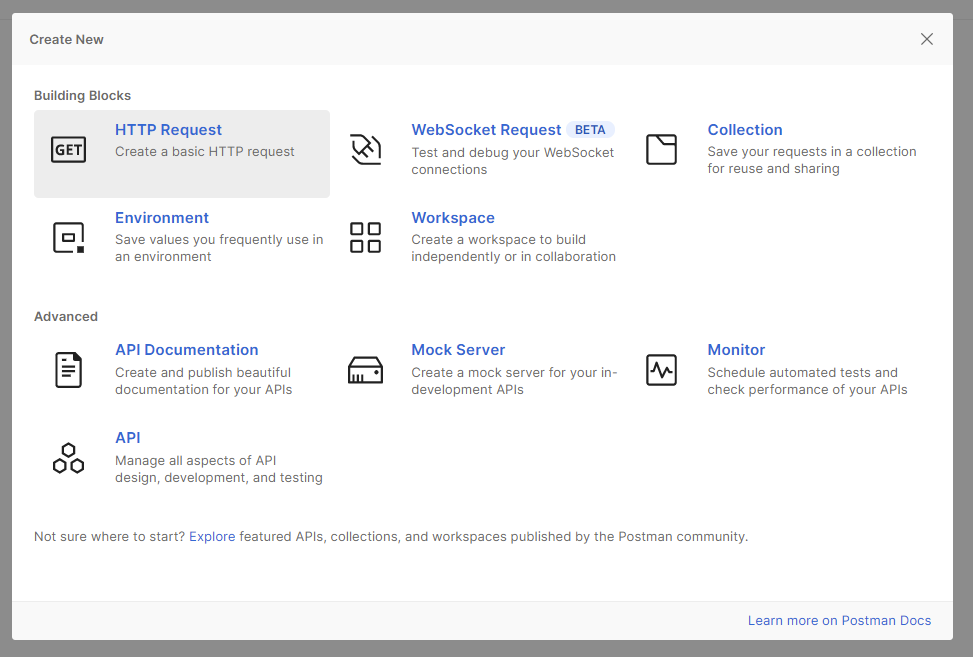973x657 pixels.
Task: Click 'Manage all aspects of API' description
Action: tap(219, 469)
